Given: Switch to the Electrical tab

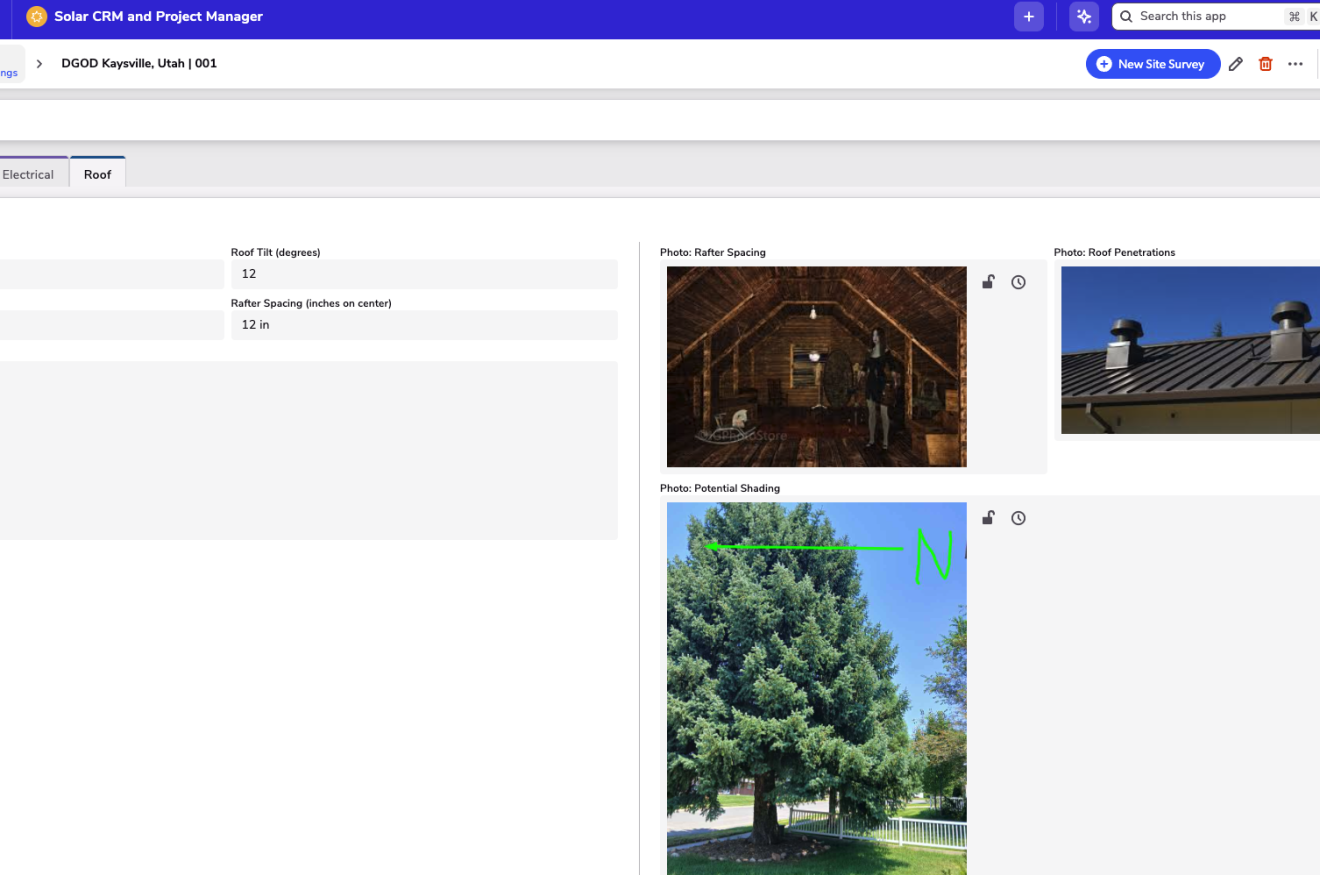Looking at the screenshot, I should click(x=28, y=174).
